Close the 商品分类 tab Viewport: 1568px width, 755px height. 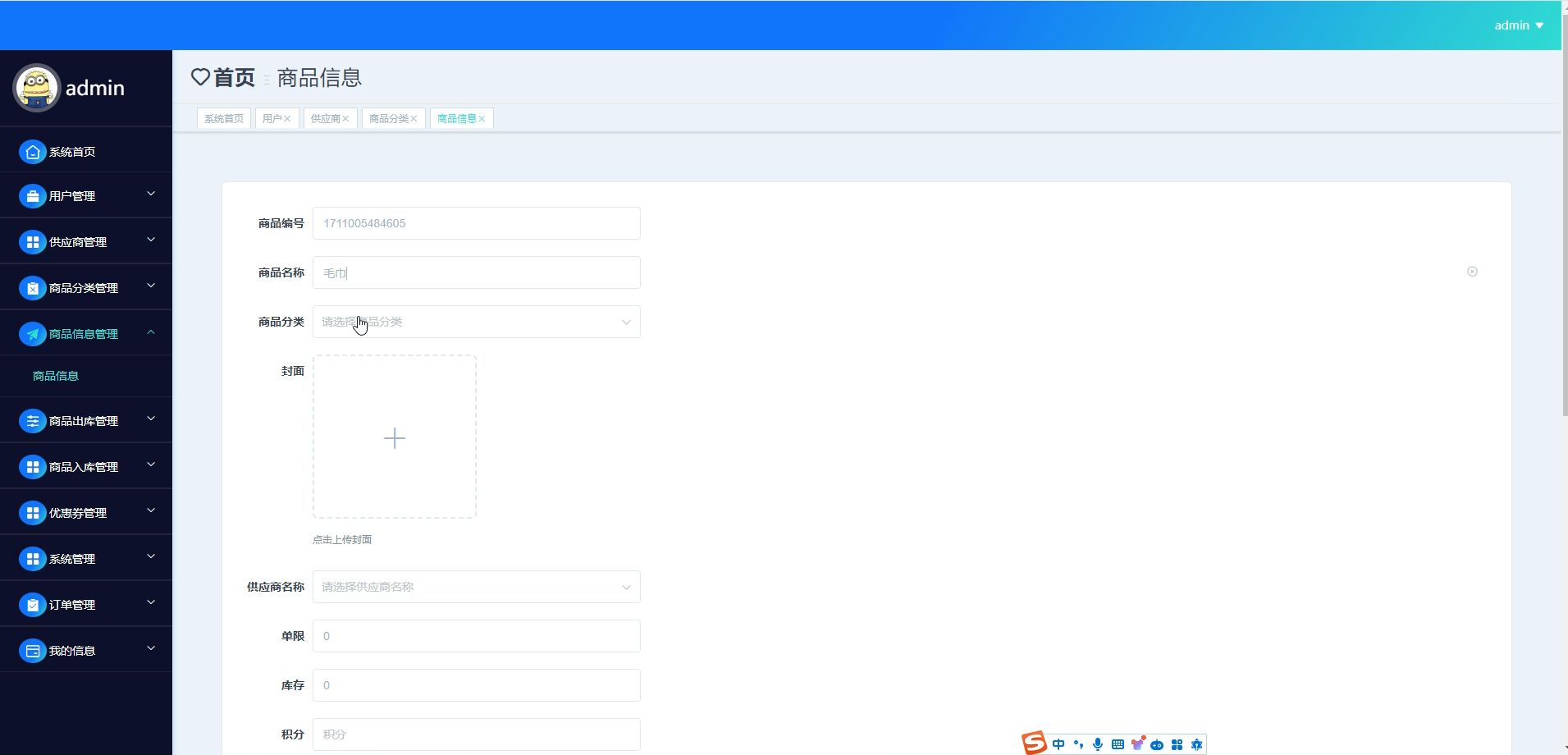[414, 119]
